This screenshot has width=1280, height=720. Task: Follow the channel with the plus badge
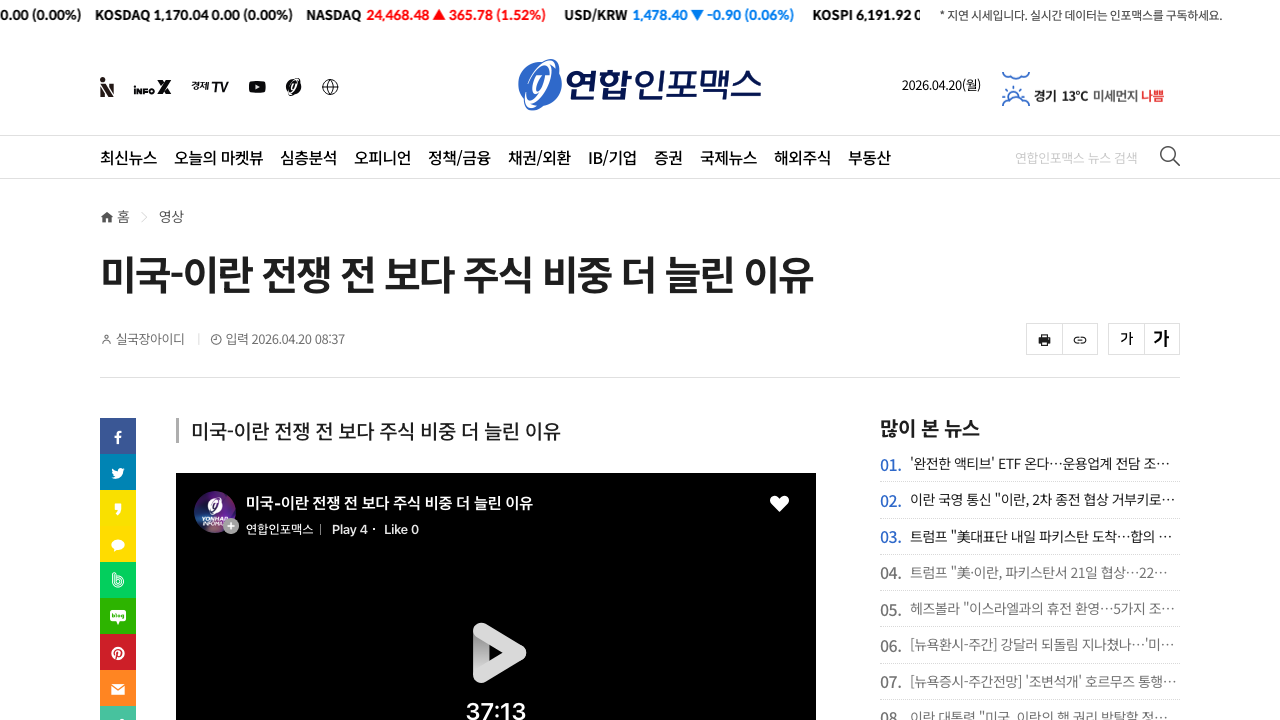pyautogui.click(x=231, y=526)
